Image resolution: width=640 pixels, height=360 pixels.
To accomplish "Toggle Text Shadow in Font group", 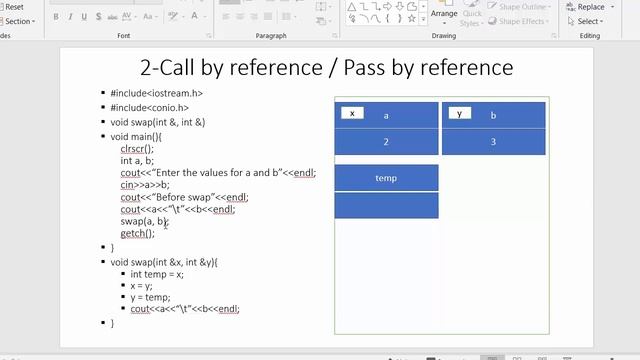I will point(98,17).
